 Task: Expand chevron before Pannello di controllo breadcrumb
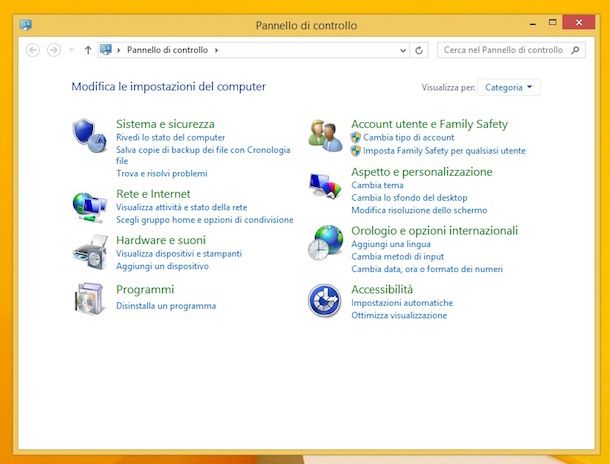[x=119, y=50]
